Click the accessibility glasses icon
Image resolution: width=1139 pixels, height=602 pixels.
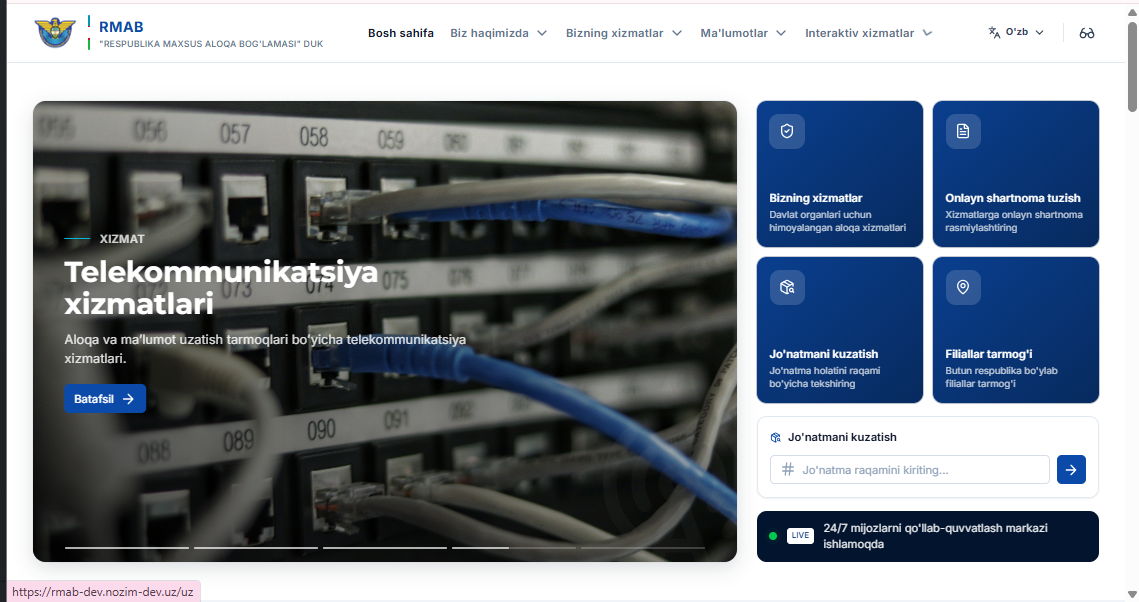click(x=1087, y=33)
